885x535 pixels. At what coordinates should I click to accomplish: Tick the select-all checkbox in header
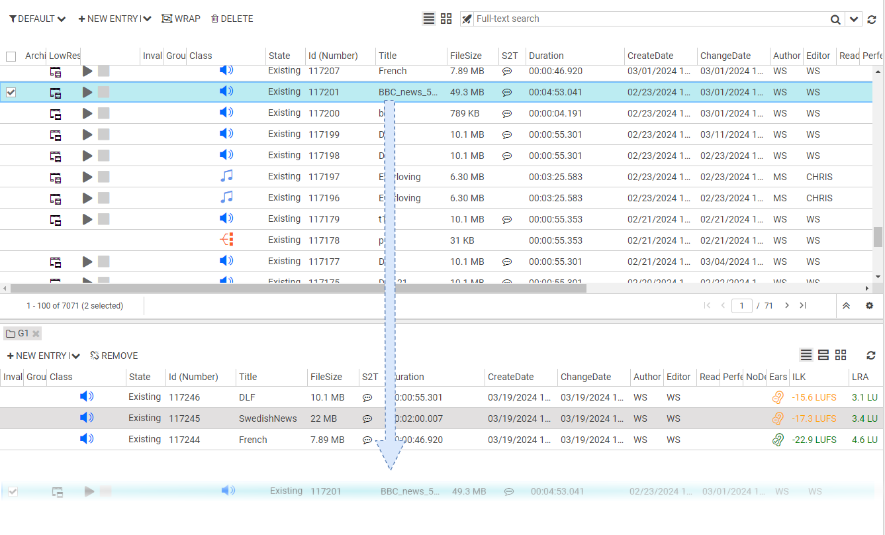pyautogui.click(x=11, y=56)
